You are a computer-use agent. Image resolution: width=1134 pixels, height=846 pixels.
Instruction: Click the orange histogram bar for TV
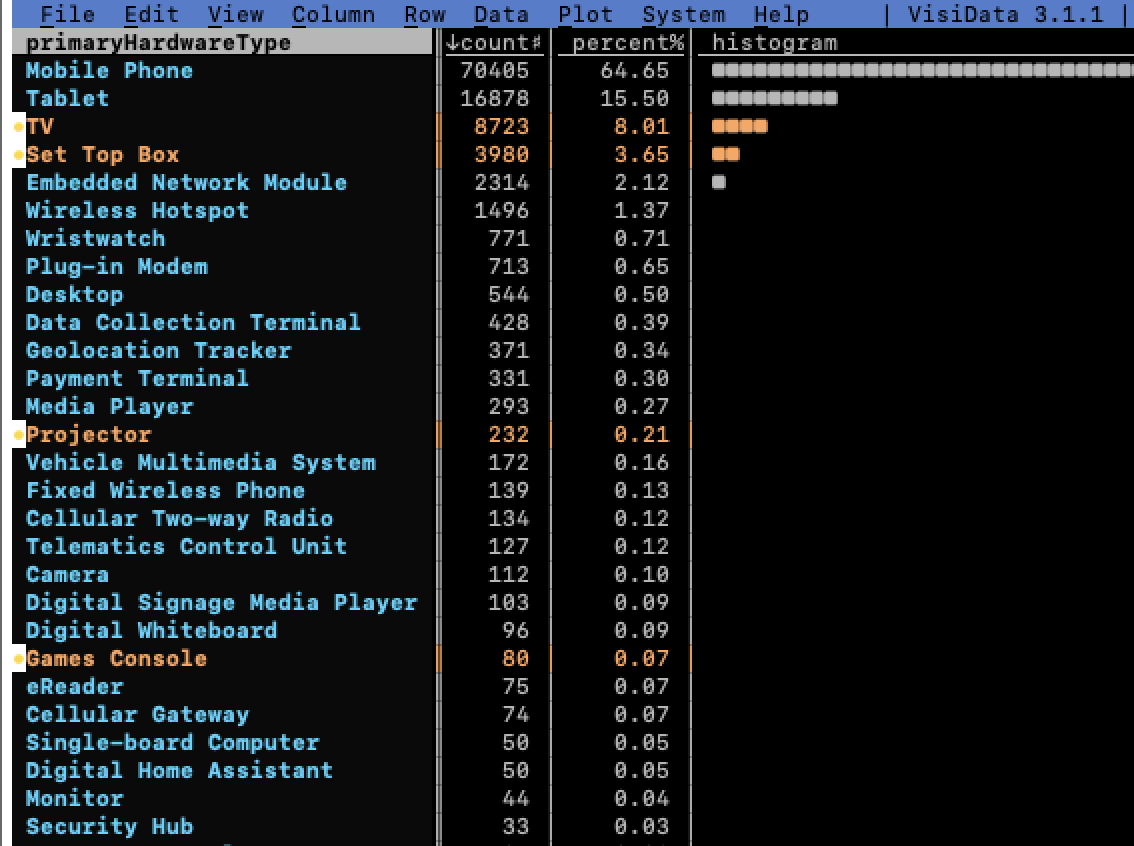739,127
